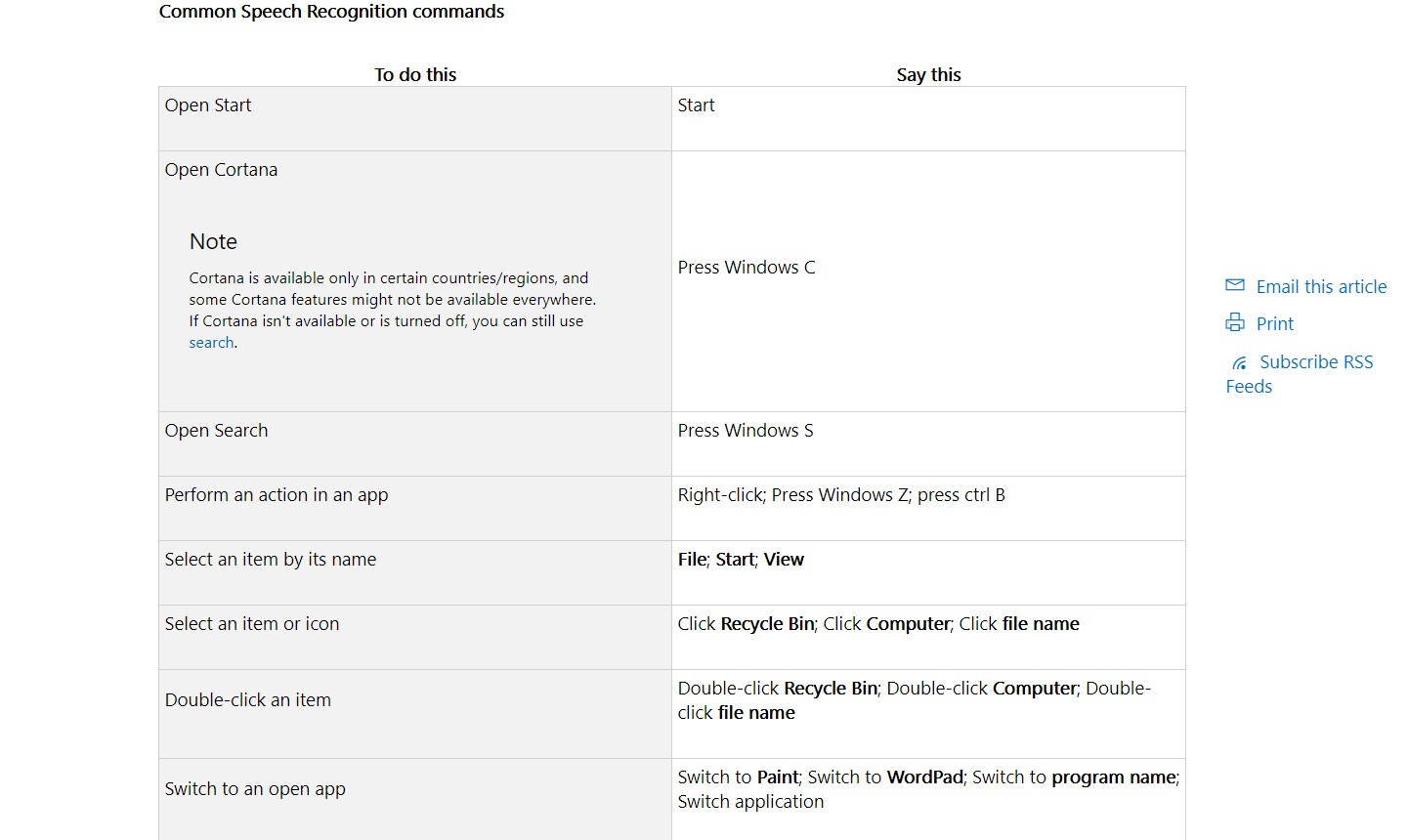The height and width of the screenshot is (840, 1409).
Task: Open the Email this article link
Action: pos(1321,286)
